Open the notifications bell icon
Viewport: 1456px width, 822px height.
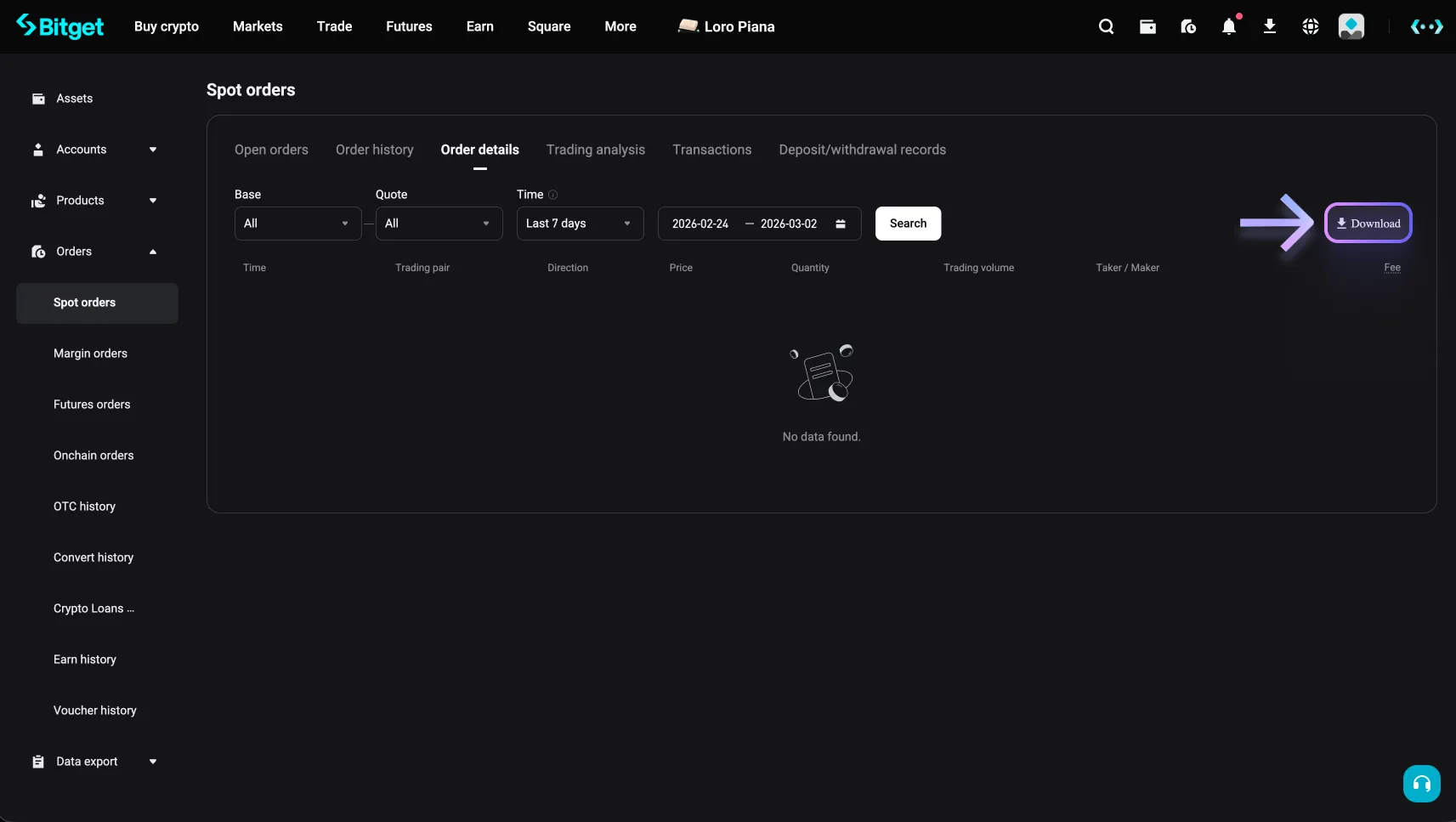1229,26
